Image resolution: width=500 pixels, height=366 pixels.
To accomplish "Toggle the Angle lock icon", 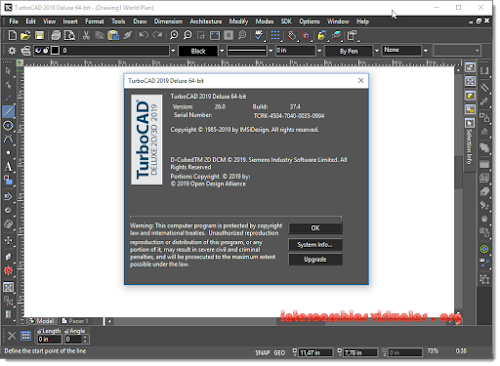I will point(67,331).
